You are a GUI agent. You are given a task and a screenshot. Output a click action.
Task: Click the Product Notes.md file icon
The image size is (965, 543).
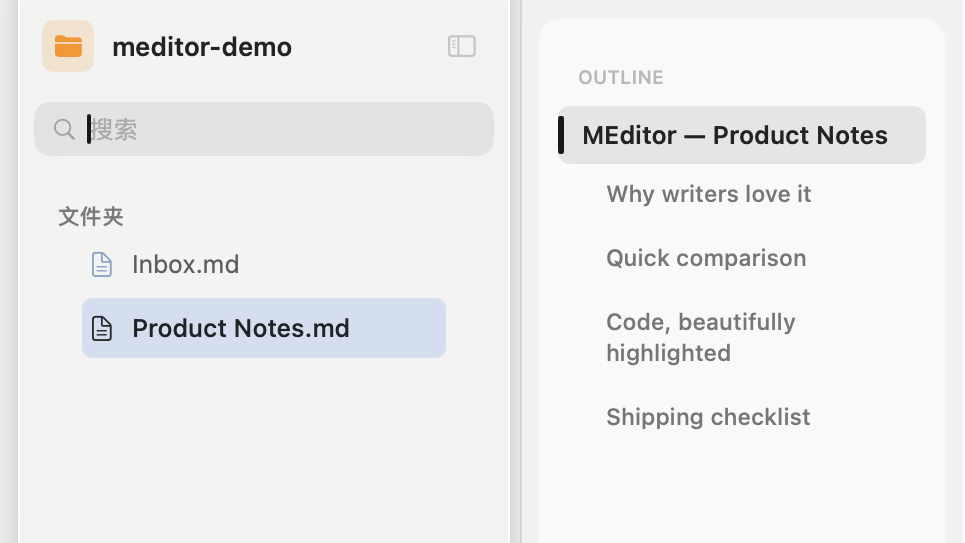click(102, 328)
